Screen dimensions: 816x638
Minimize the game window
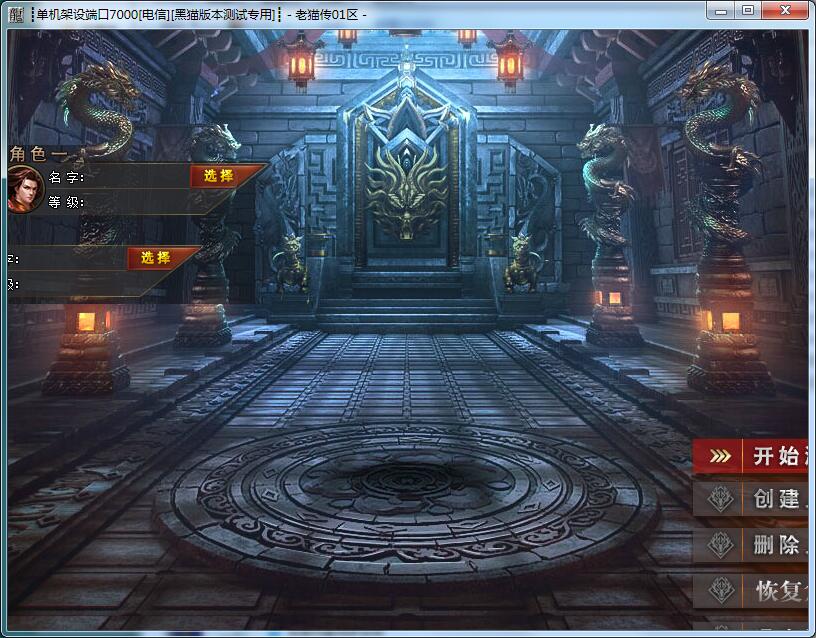[722, 10]
